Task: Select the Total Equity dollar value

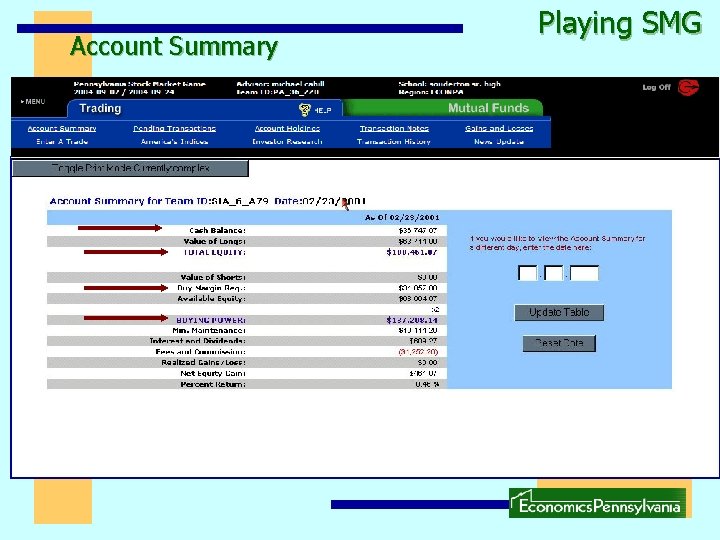Action: point(412,253)
